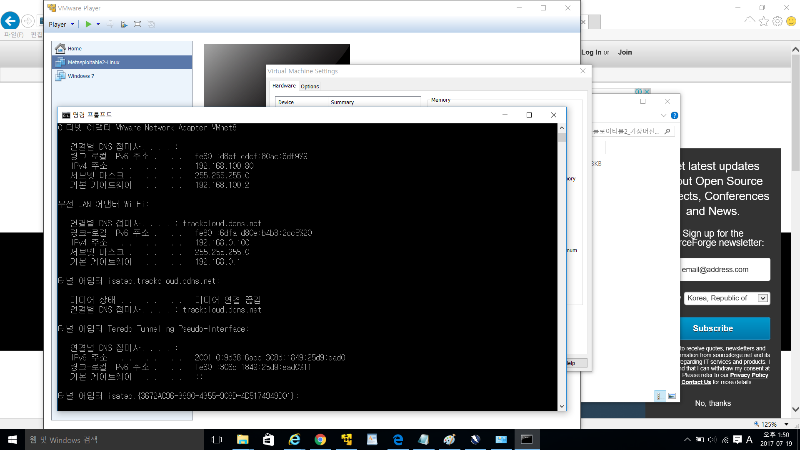The width and height of the screenshot is (800, 450).
Task: Switch to Hardware tab in Virtual Machine Settings
Action: tap(284, 86)
